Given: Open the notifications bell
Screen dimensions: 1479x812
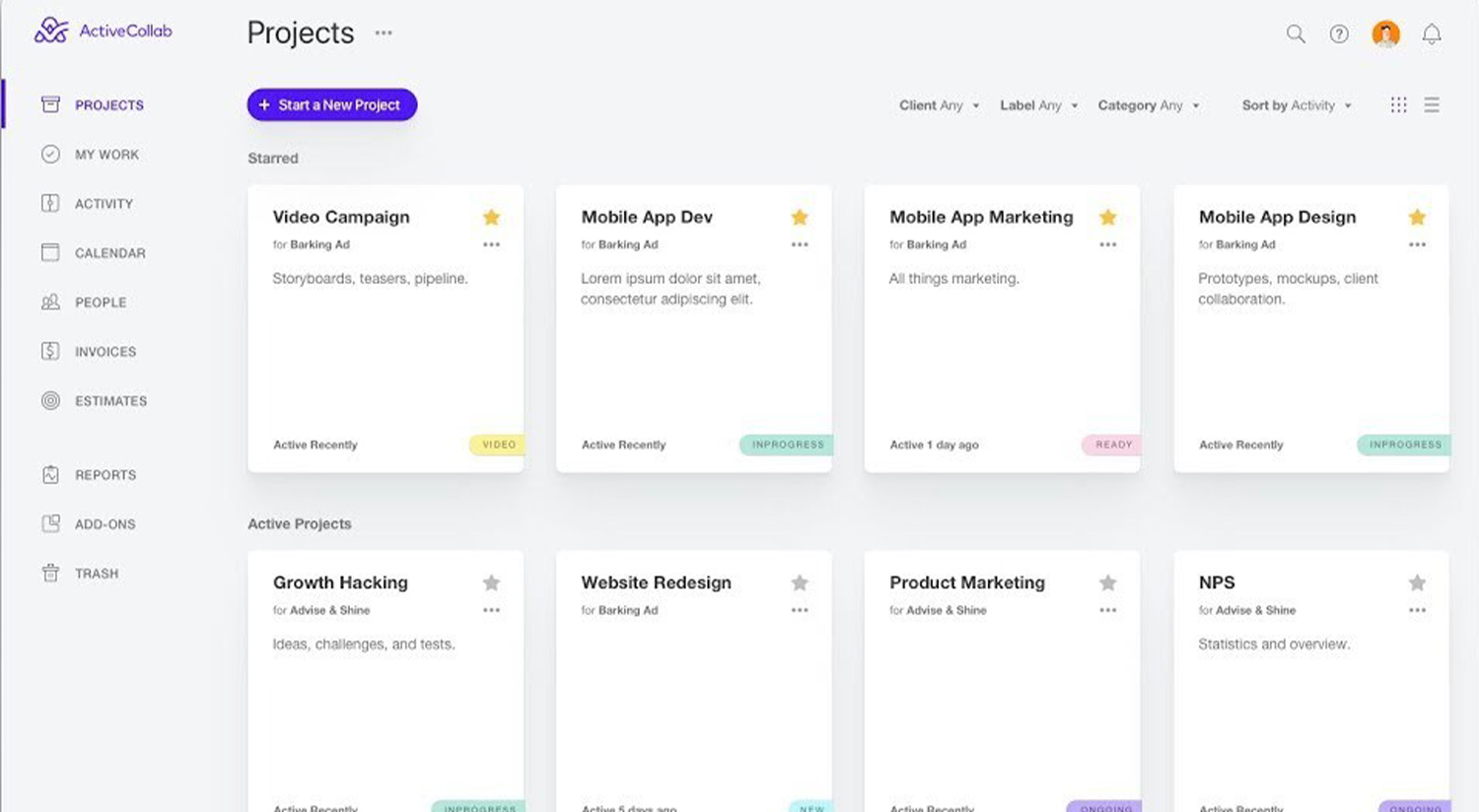Looking at the screenshot, I should [1432, 34].
